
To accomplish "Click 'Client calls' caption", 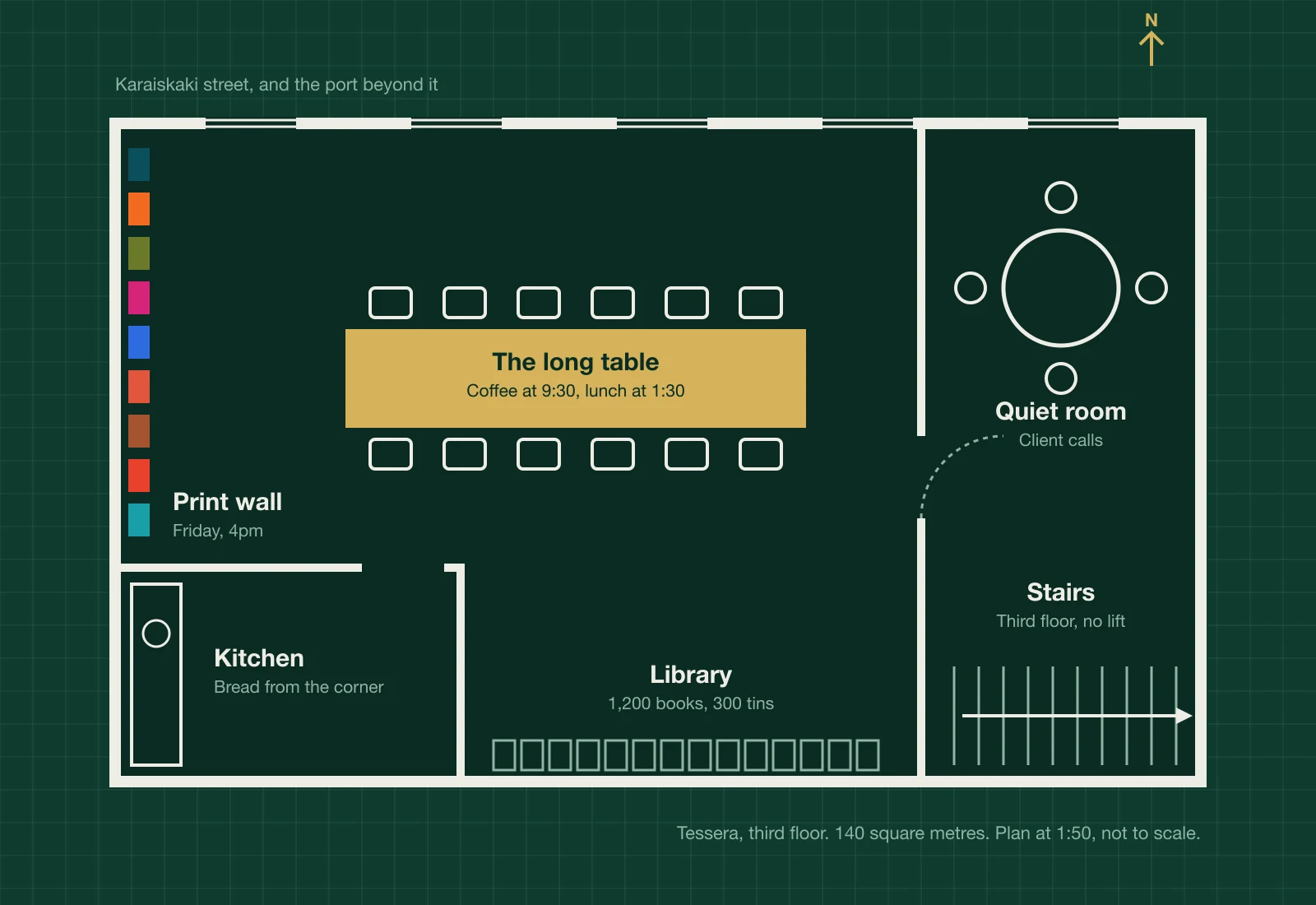I will coord(1061,440).
